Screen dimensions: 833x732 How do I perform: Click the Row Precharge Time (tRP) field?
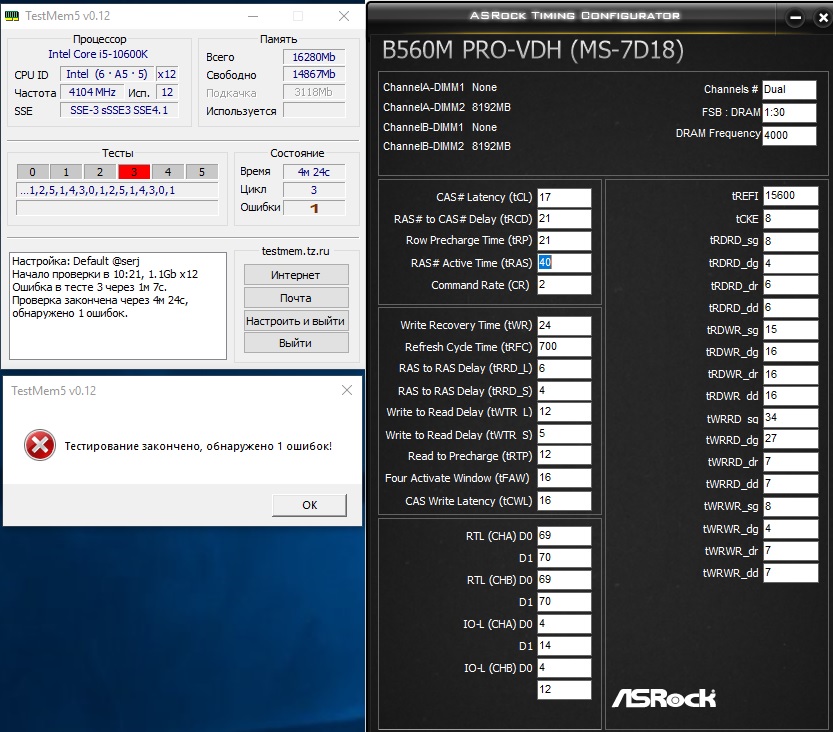coord(564,241)
